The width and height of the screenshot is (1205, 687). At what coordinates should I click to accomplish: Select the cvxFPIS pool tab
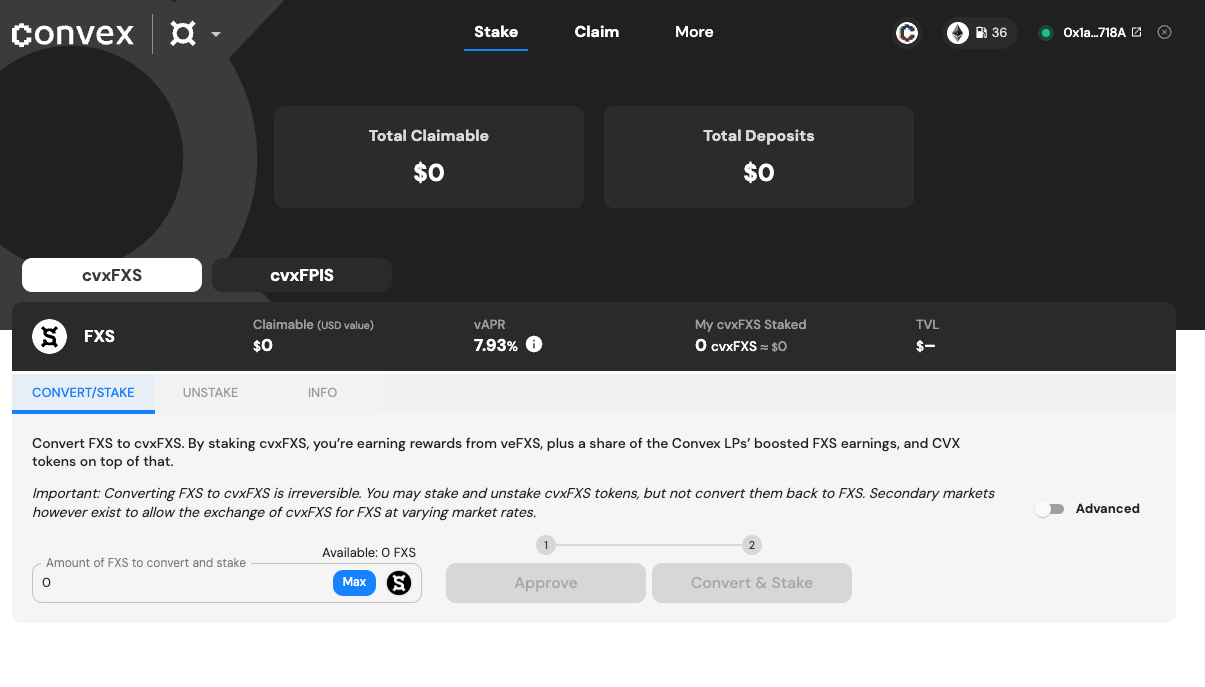(x=302, y=275)
